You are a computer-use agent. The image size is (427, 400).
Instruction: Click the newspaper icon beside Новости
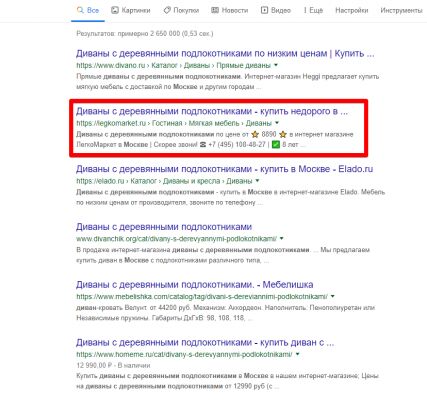(215, 10)
